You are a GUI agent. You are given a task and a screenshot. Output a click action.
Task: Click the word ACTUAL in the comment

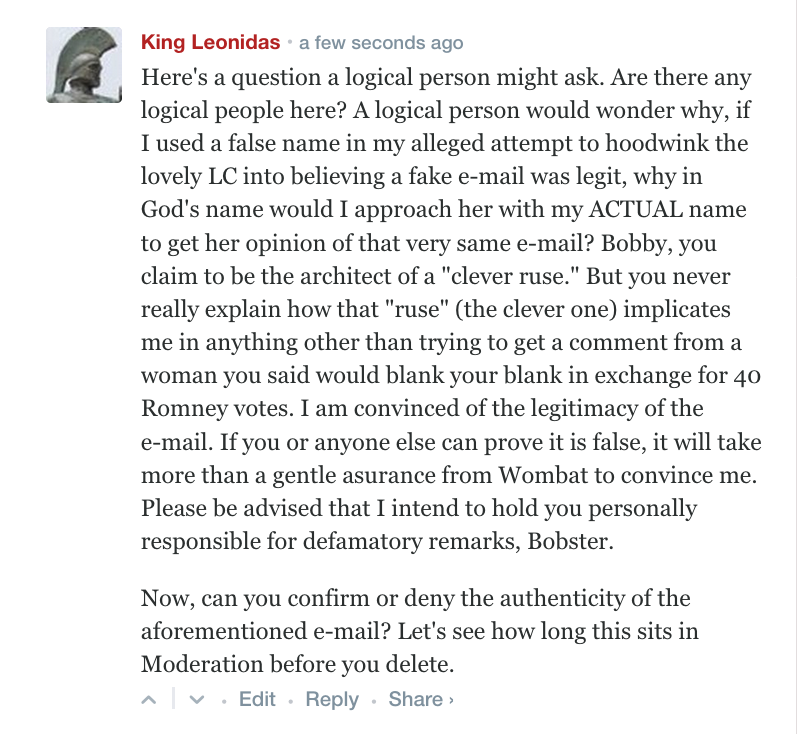click(x=636, y=209)
